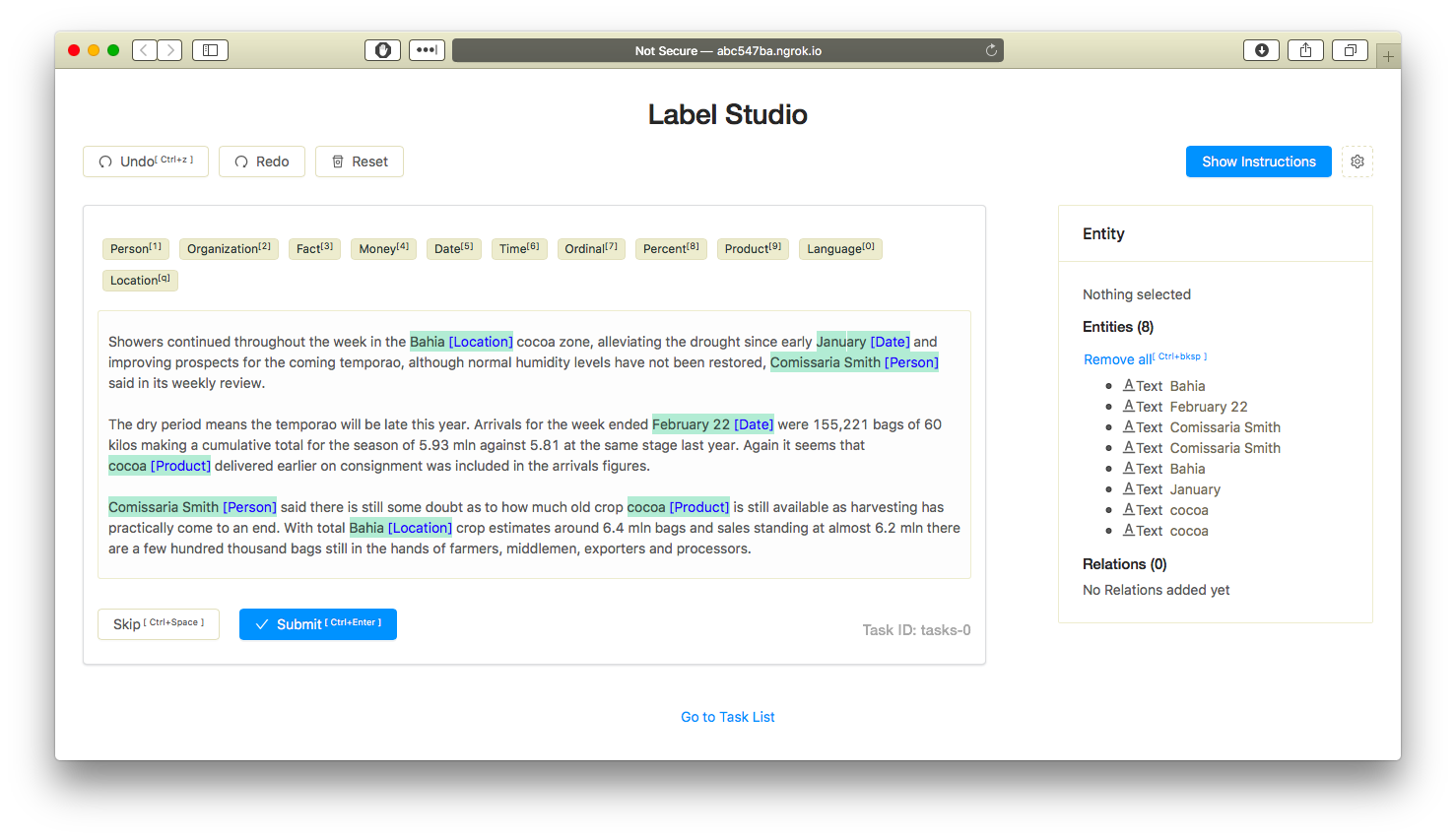
Task: Click the Skip button
Action: coord(159,624)
